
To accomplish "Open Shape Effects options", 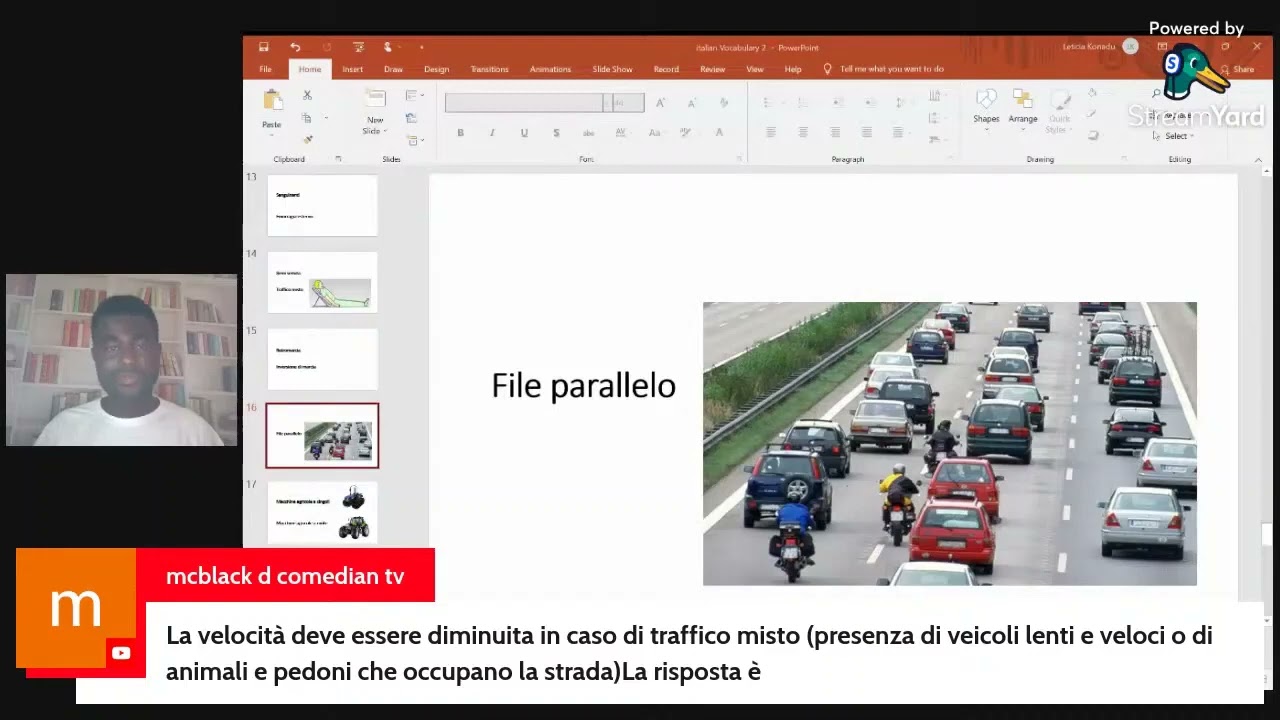I will point(1092,135).
